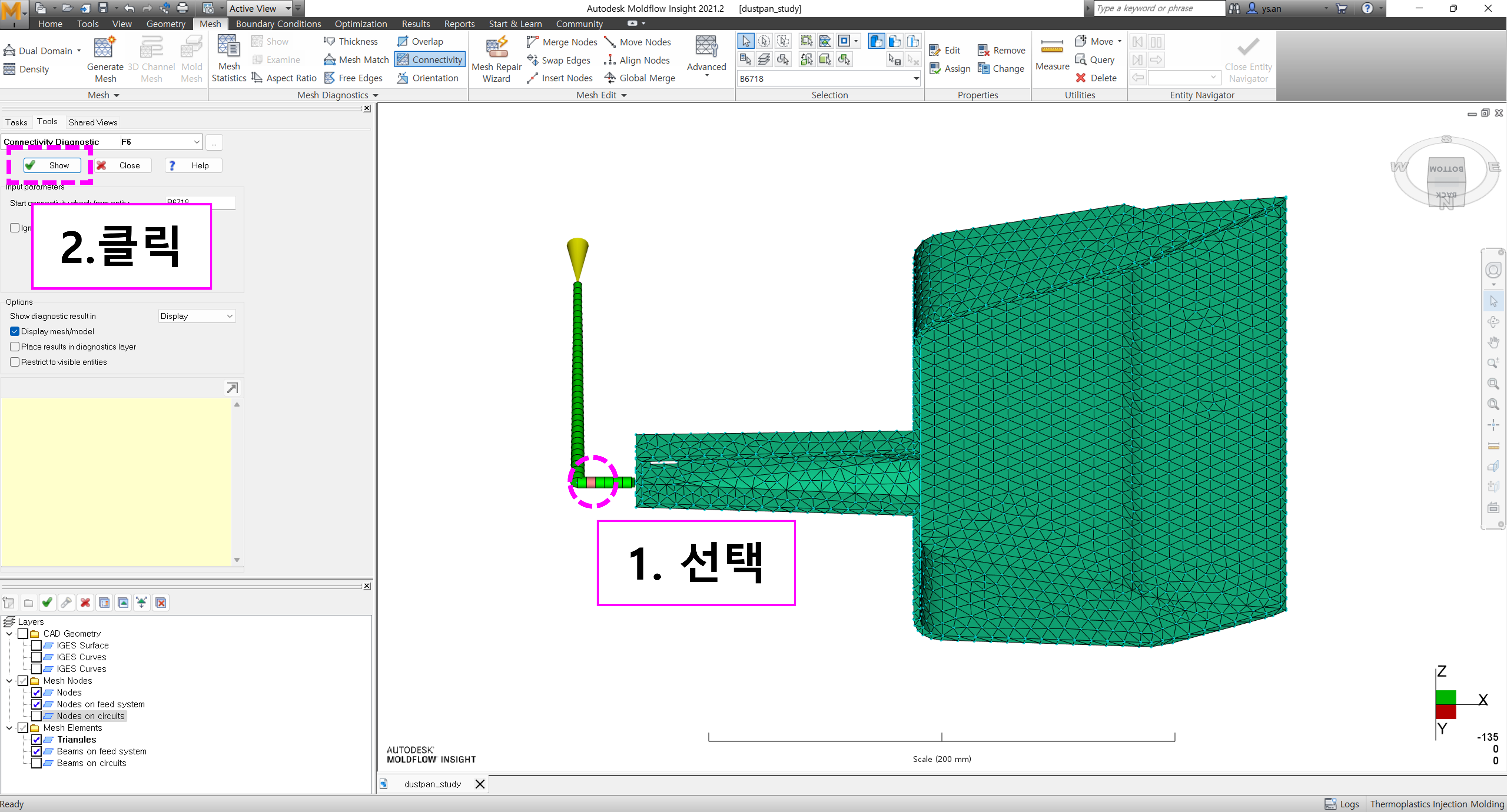Click the keyword search box

[x=1159, y=8]
